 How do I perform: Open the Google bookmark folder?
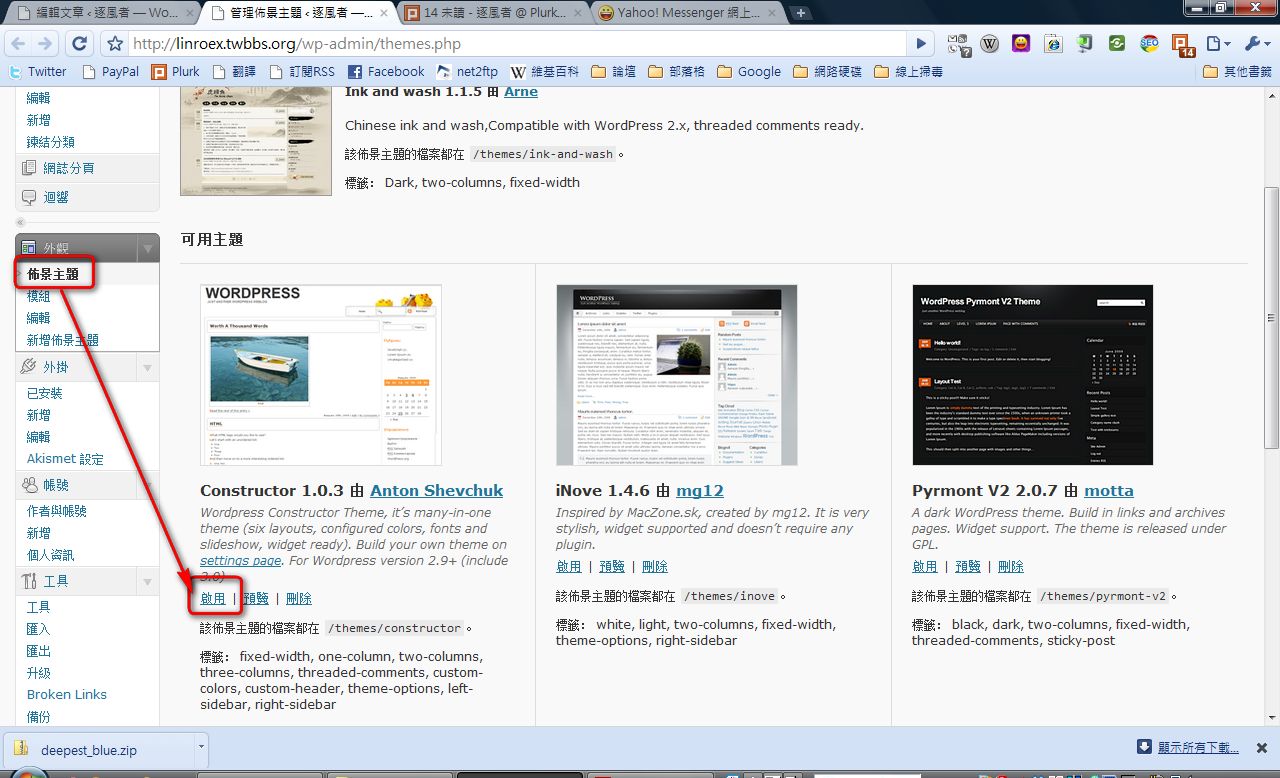point(749,72)
